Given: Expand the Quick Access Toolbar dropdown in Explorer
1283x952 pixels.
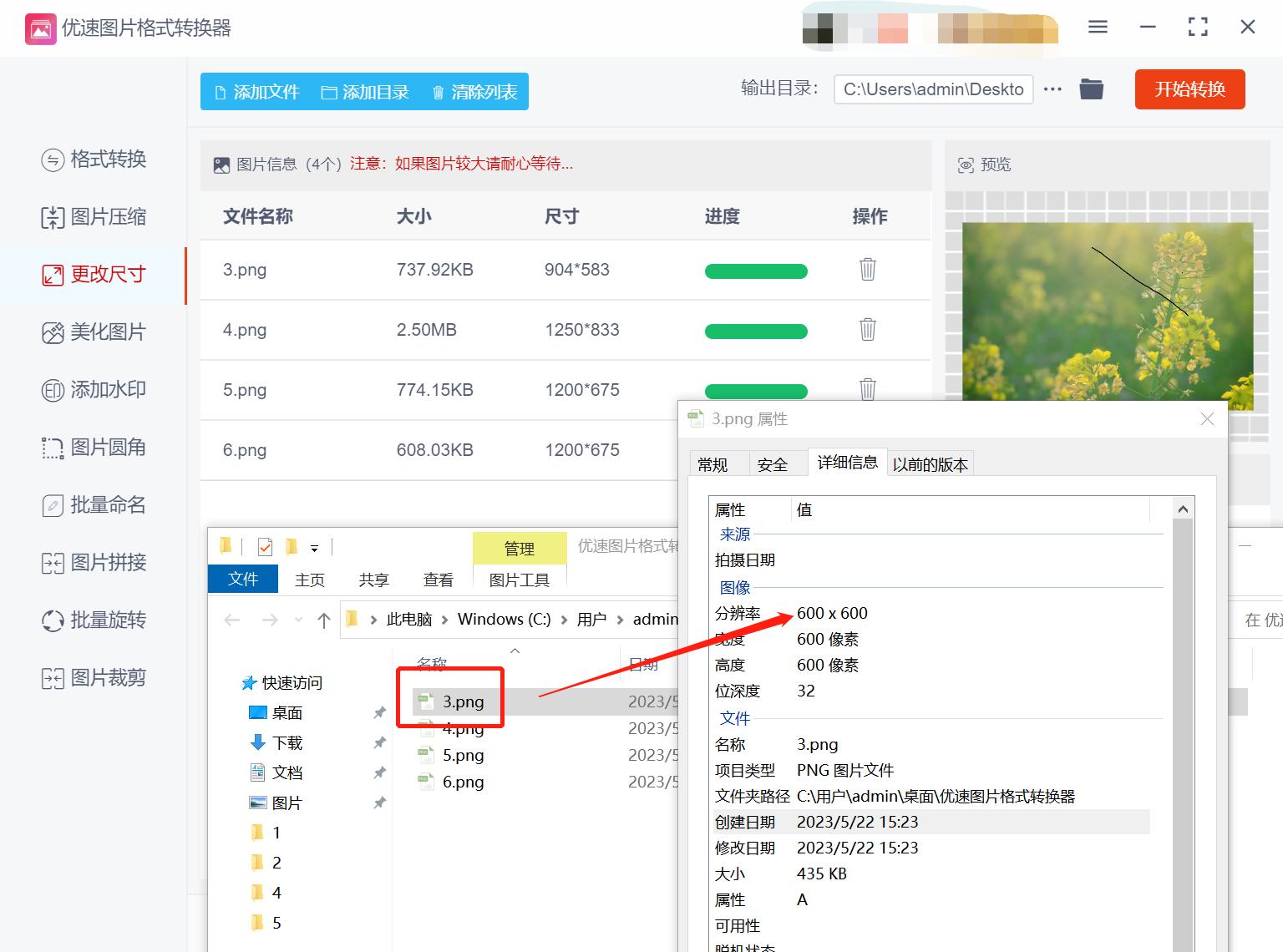Looking at the screenshot, I should (315, 547).
